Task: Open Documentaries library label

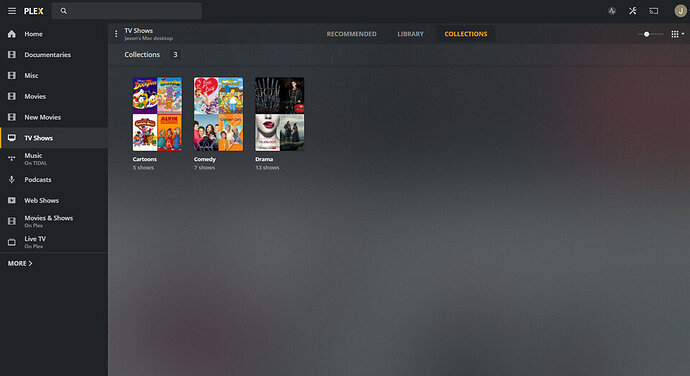Action: click(x=48, y=55)
